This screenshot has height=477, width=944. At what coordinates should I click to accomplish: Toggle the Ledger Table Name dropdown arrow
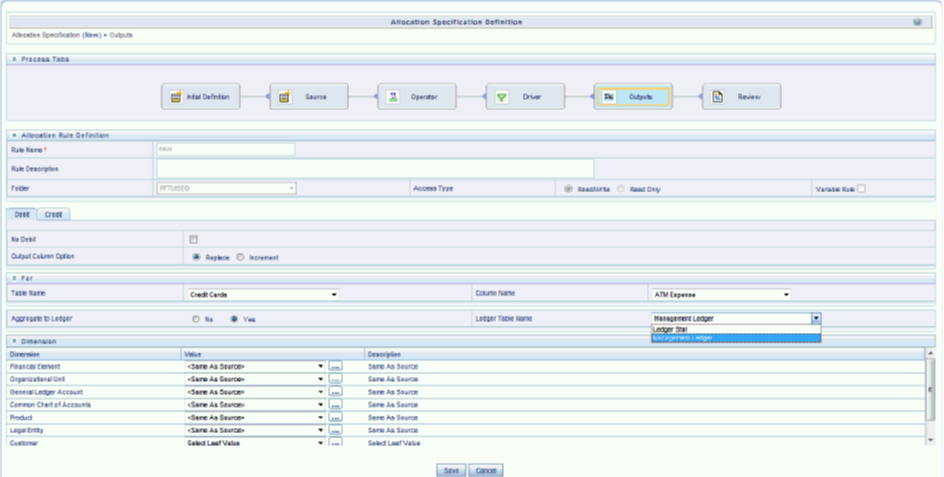pyautogui.click(x=816, y=319)
